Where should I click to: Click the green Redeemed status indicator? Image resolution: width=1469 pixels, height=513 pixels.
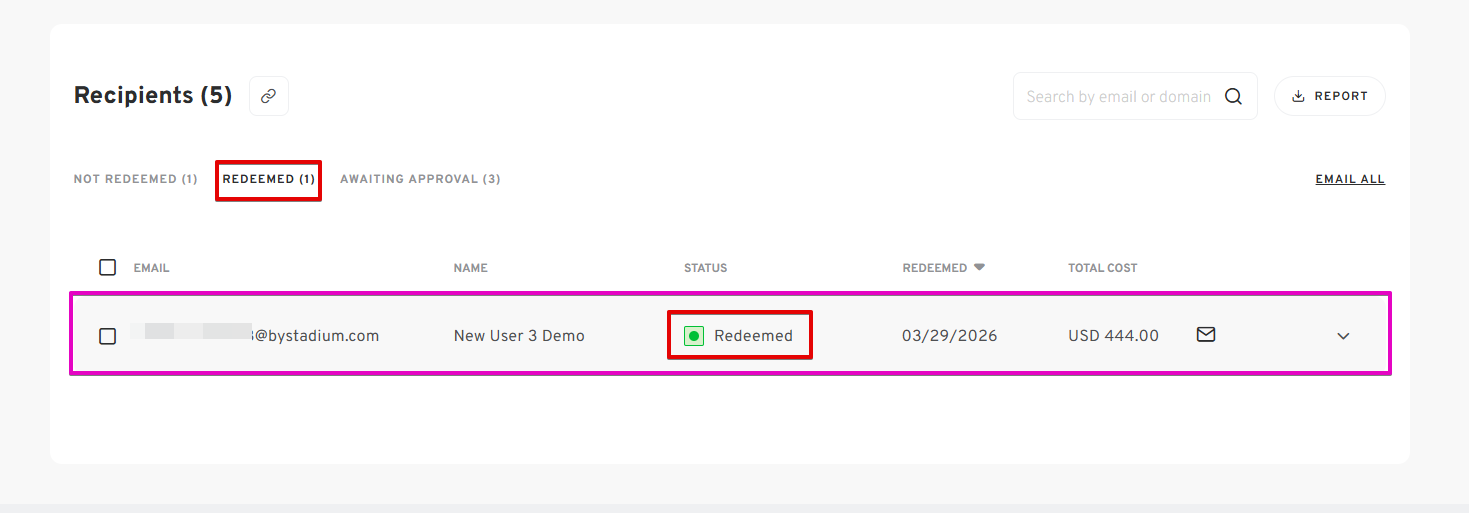click(693, 336)
